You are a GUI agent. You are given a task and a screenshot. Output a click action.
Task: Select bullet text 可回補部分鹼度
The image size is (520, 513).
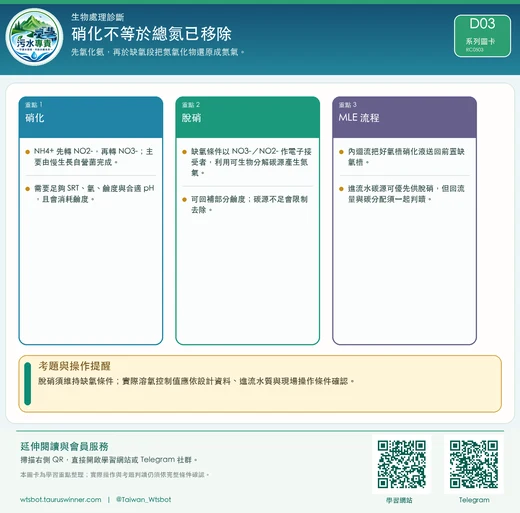[x=249, y=204]
